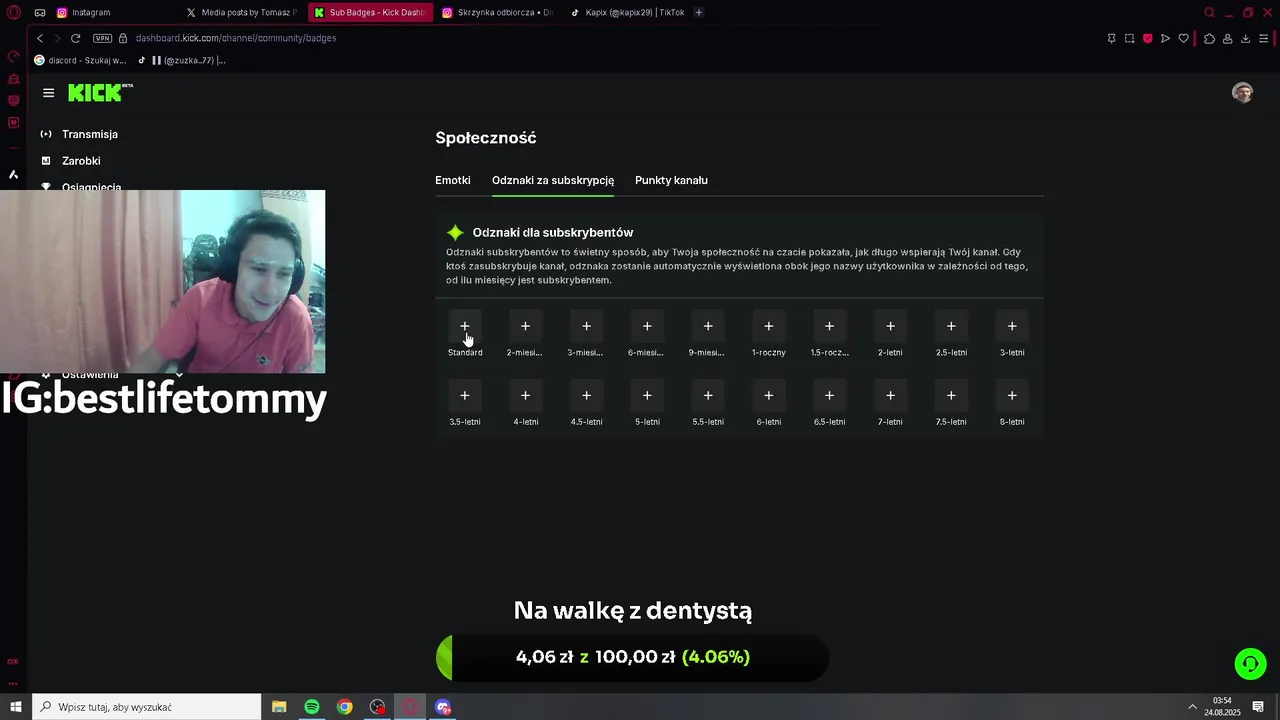Image resolution: width=1280 pixels, height=720 pixels.
Task: Add the 9-miesi... subscriber badge
Action: pyautogui.click(x=708, y=326)
